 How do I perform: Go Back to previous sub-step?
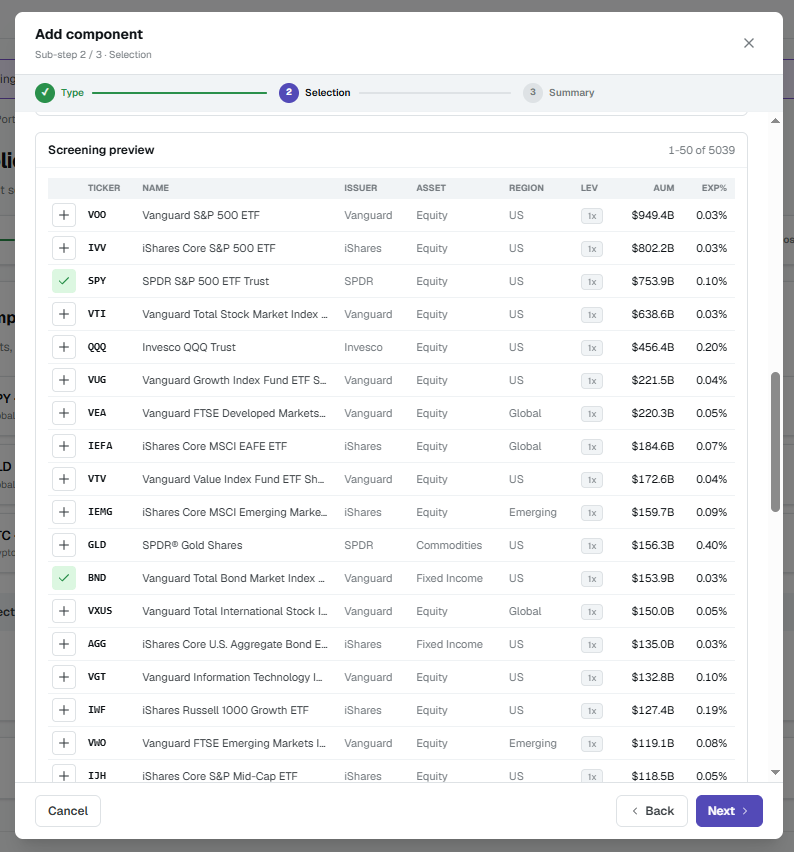click(652, 811)
